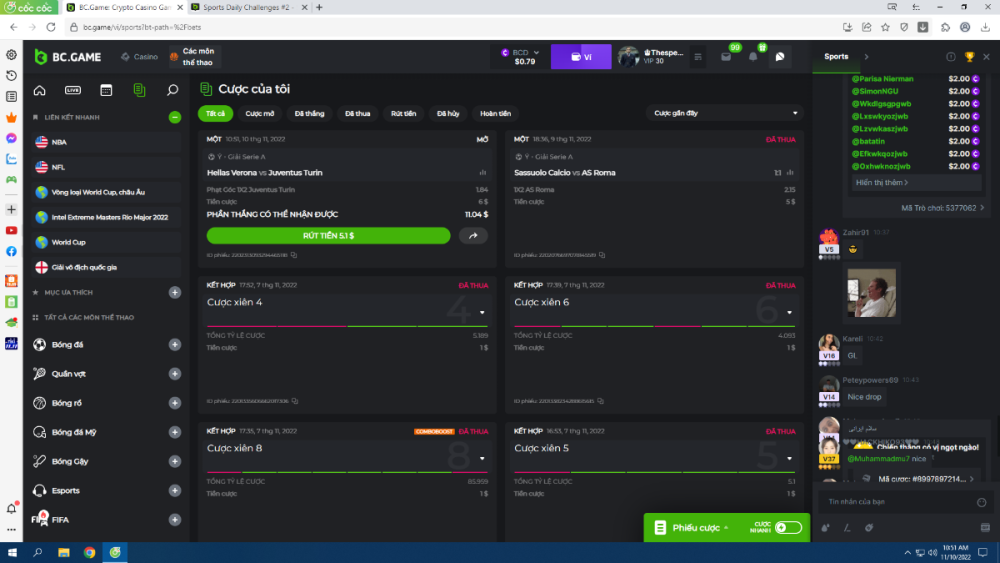Copy the Hellas Verona bet ticket ID
Image resolution: width=1000 pixels, height=563 pixels.
(294, 255)
